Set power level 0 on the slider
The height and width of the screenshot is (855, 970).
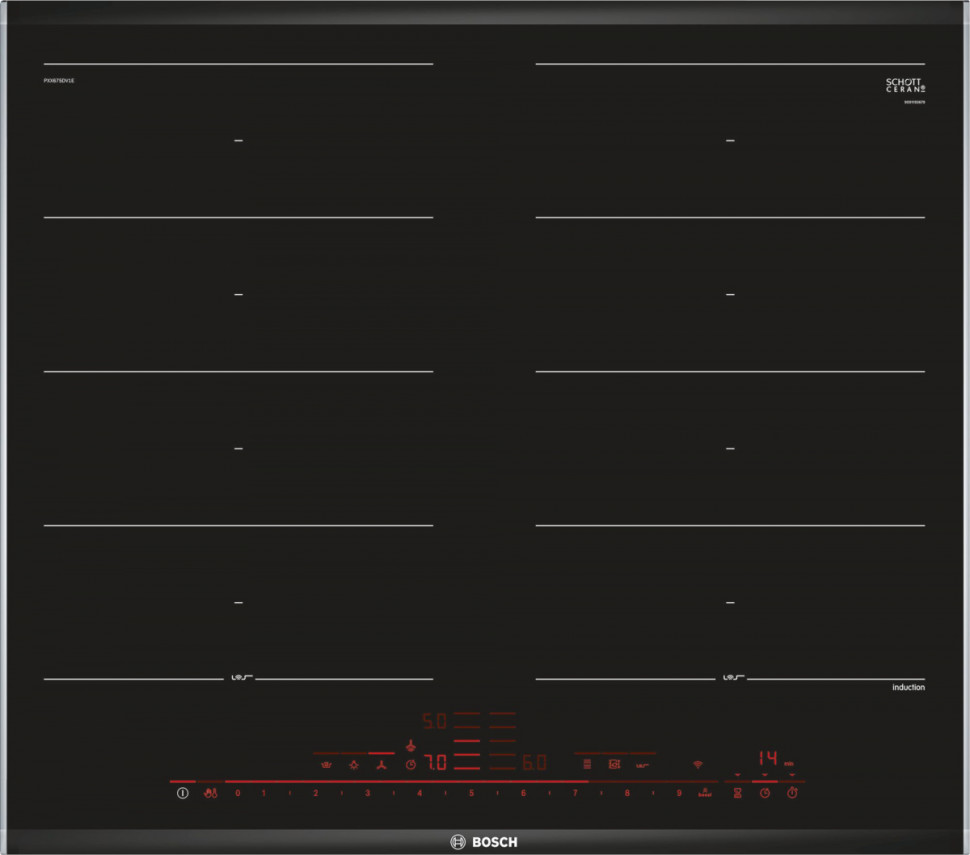(x=238, y=793)
